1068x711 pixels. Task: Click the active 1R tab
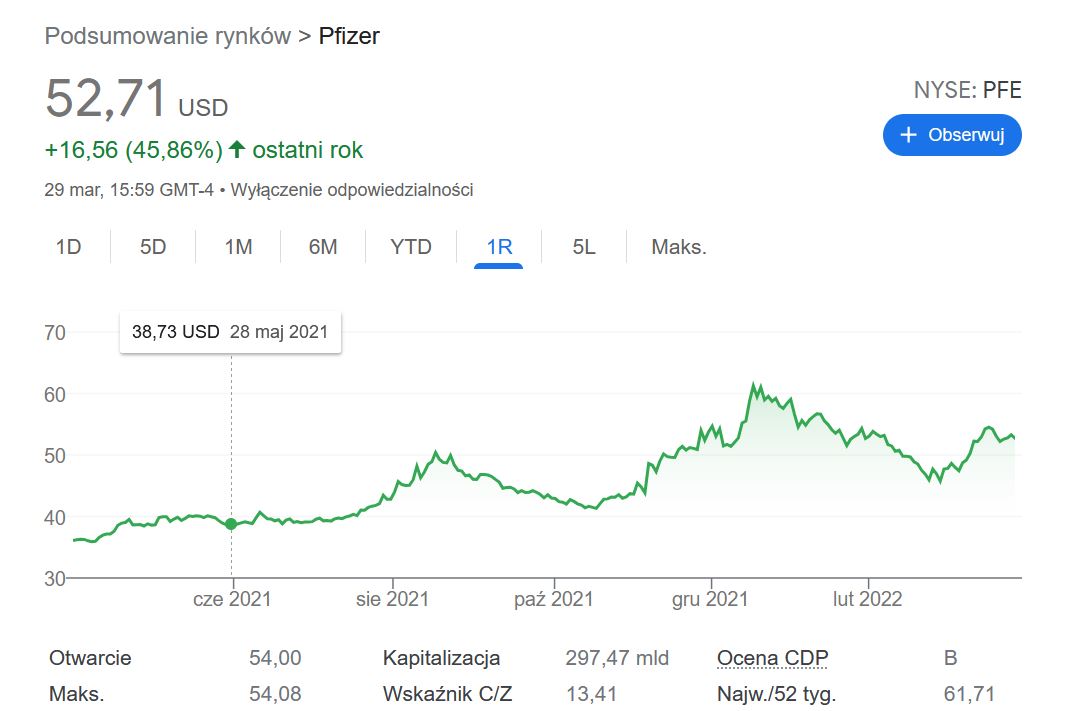coord(499,247)
